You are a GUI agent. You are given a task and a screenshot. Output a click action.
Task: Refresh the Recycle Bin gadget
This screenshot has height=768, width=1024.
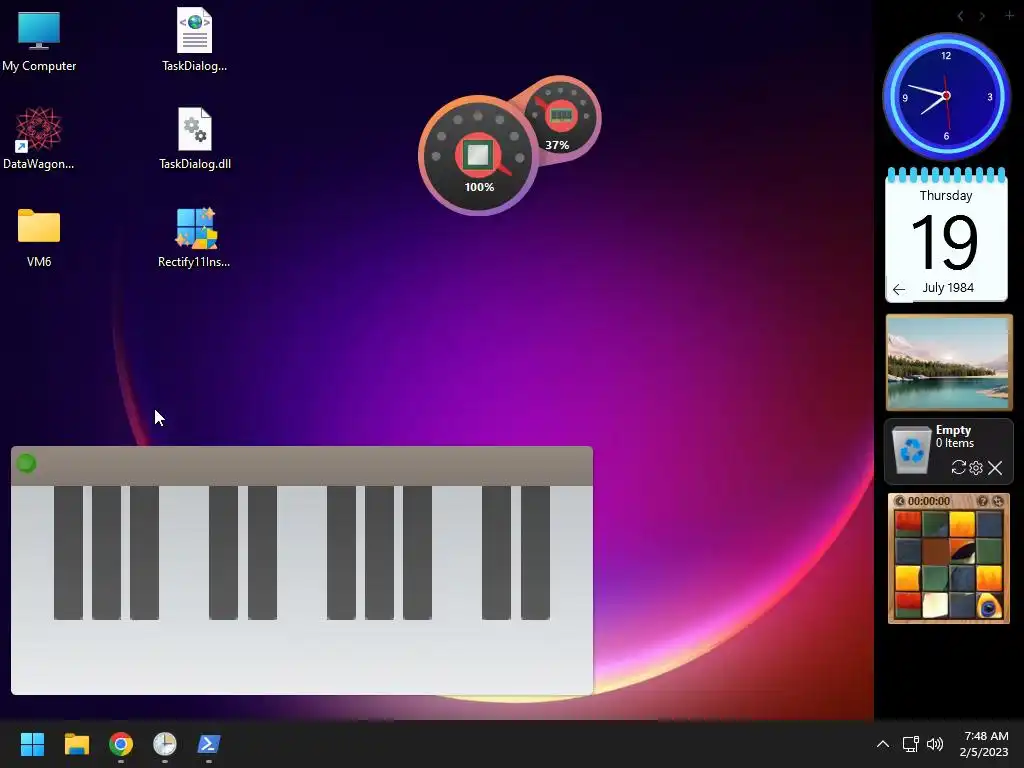(959, 468)
